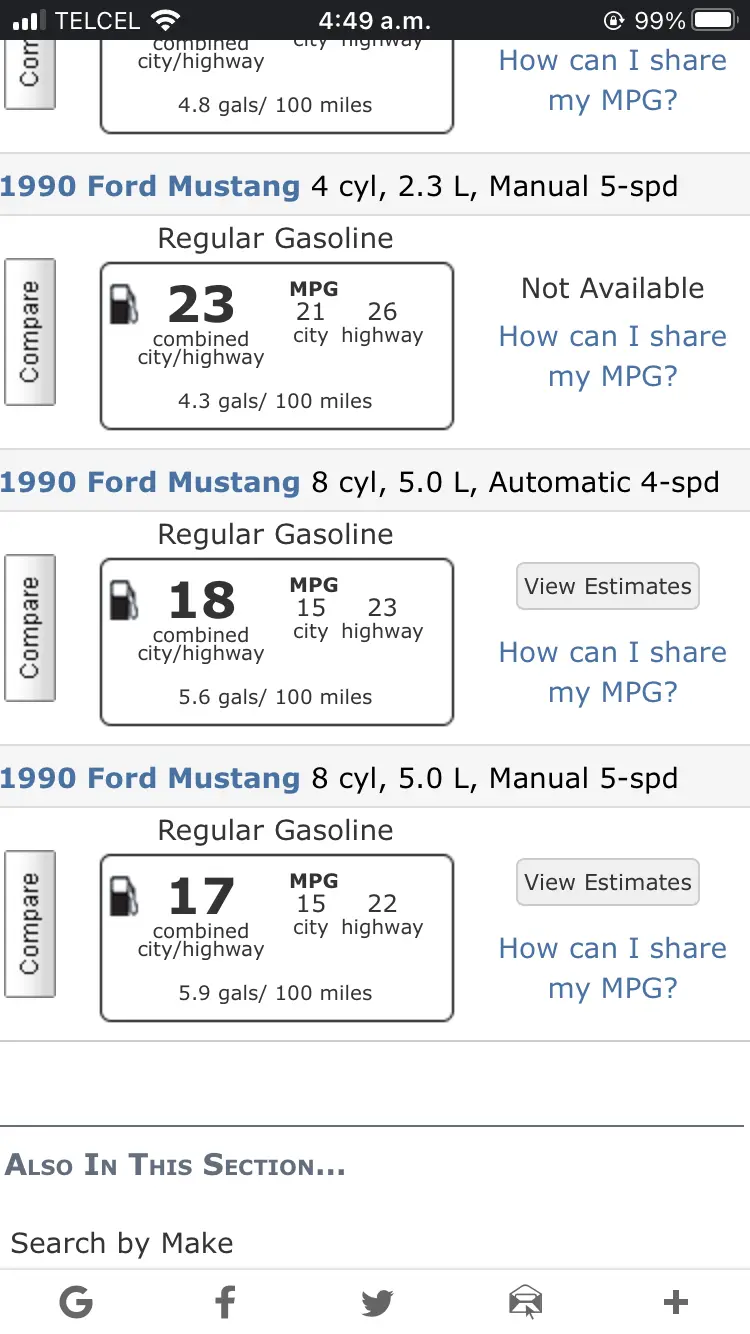Screen dimensions: 750x1334
Task: Tap the 17 combined MPG rating box
Action: (x=277, y=938)
